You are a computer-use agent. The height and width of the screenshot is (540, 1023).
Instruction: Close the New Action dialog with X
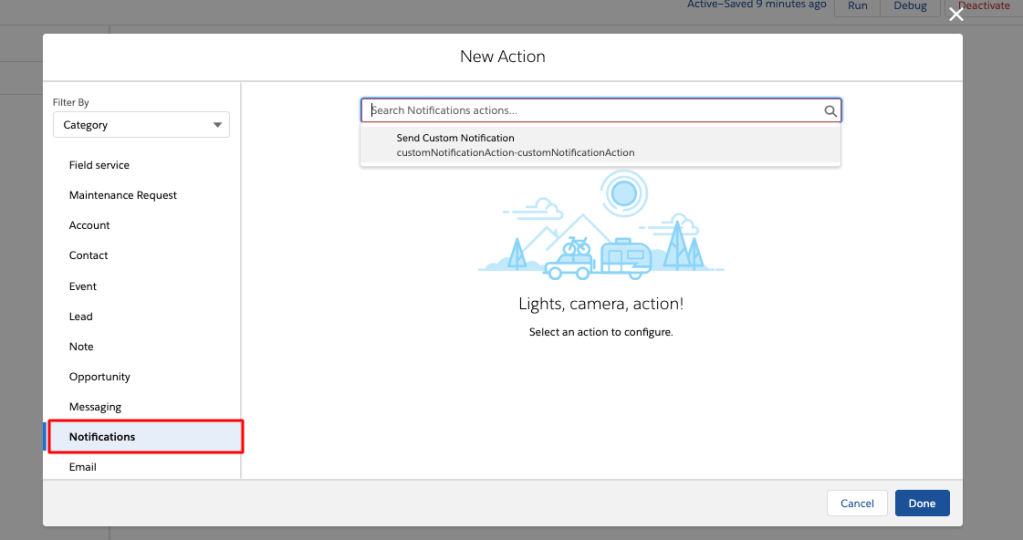(x=956, y=14)
